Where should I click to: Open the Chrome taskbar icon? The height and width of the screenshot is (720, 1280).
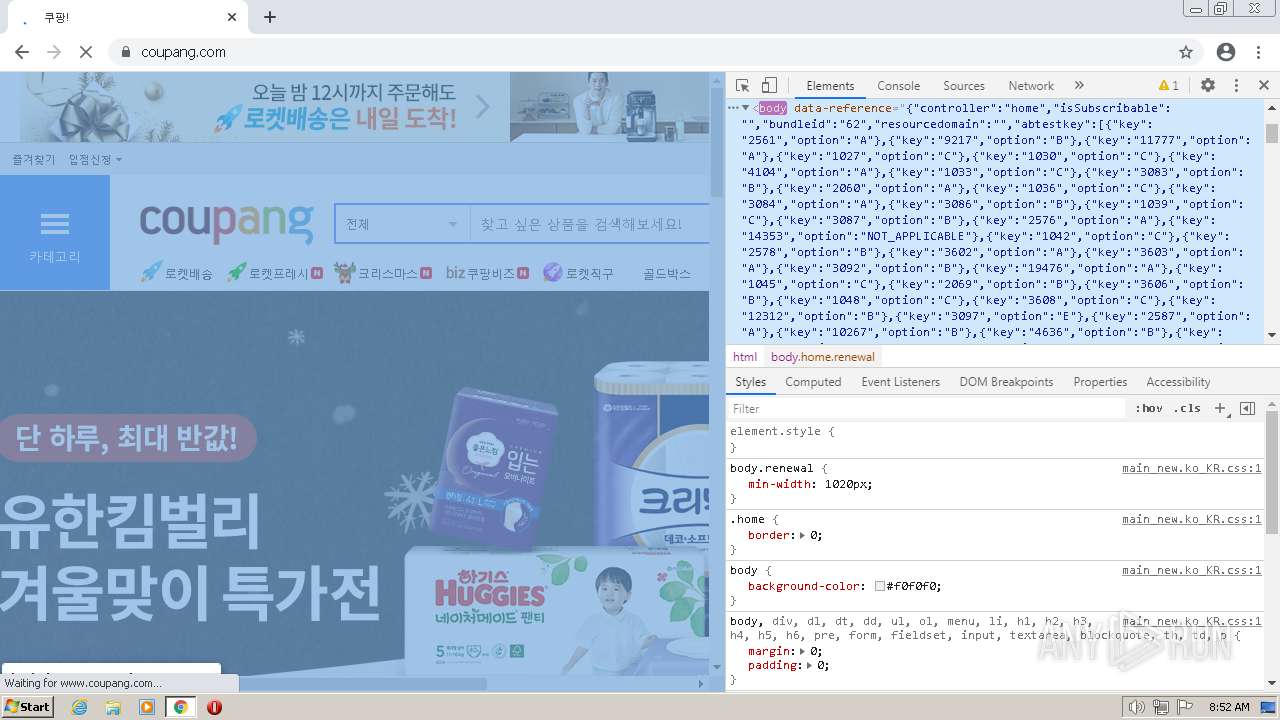(x=180, y=707)
